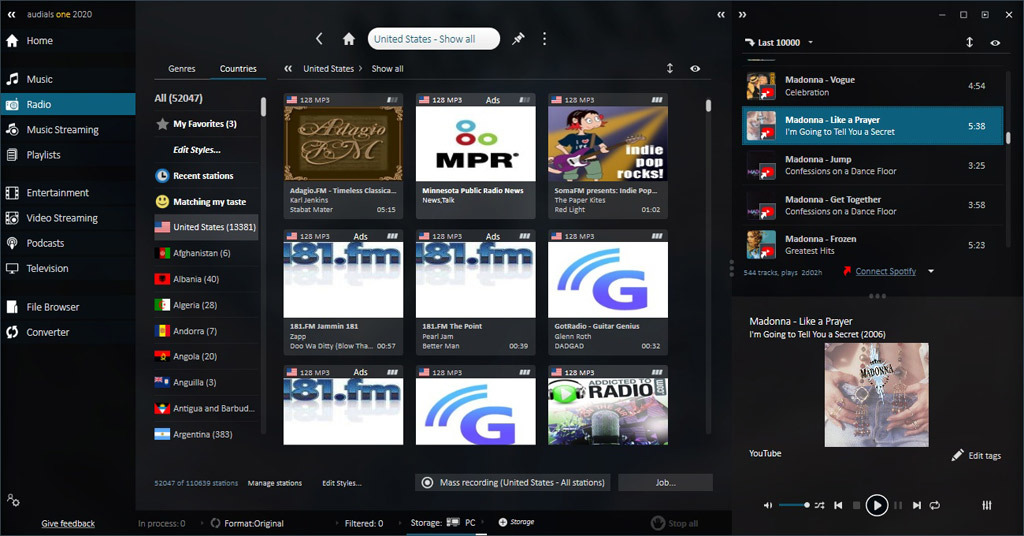
Task: Click the Stop all button
Action: point(675,523)
